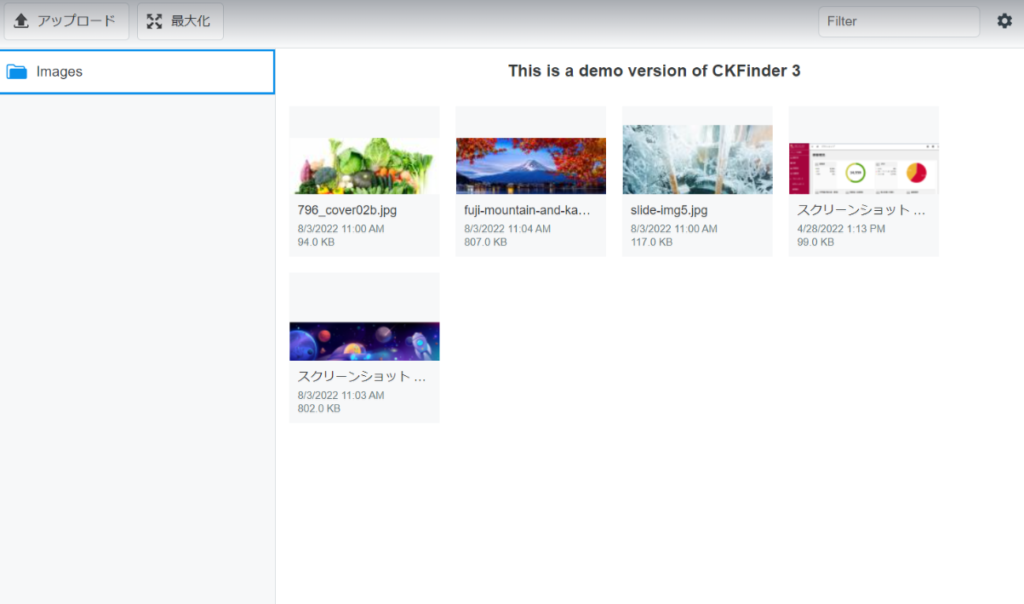Select the vegetables image thumbnail
This screenshot has width=1024, height=604.
click(x=364, y=165)
